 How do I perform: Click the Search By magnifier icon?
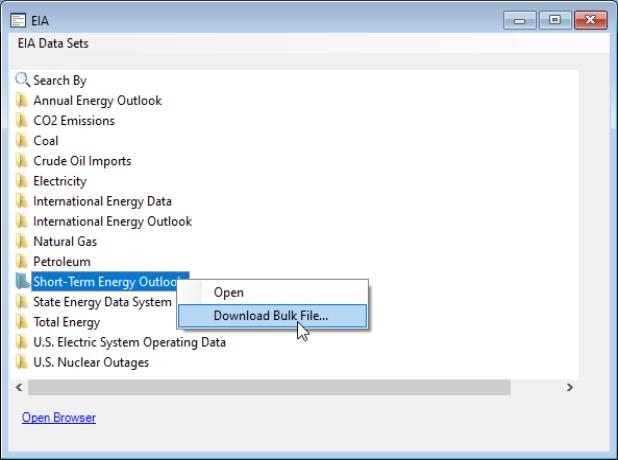coord(22,80)
